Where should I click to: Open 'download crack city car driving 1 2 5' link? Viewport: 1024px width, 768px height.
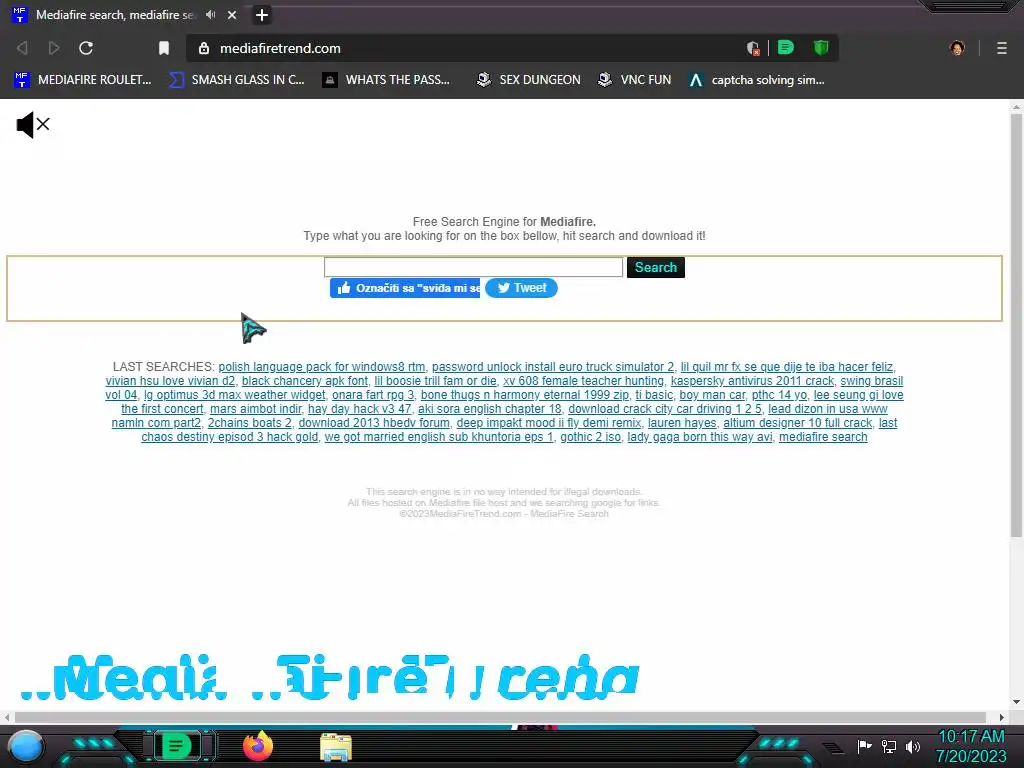coord(665,409)
